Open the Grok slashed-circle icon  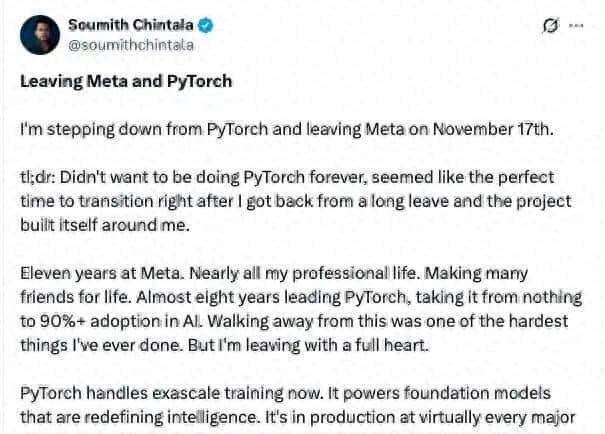pyautogui.click(x=548, y=26)
